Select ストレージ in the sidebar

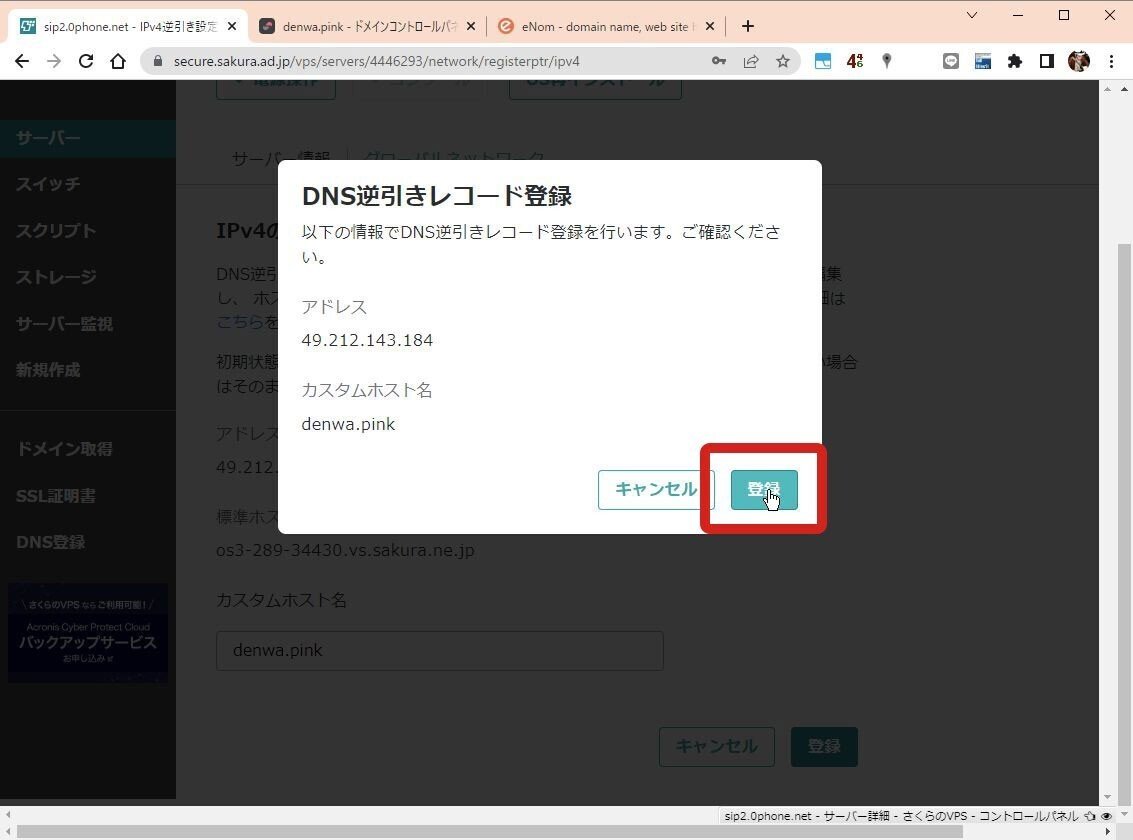pos(56,277)
